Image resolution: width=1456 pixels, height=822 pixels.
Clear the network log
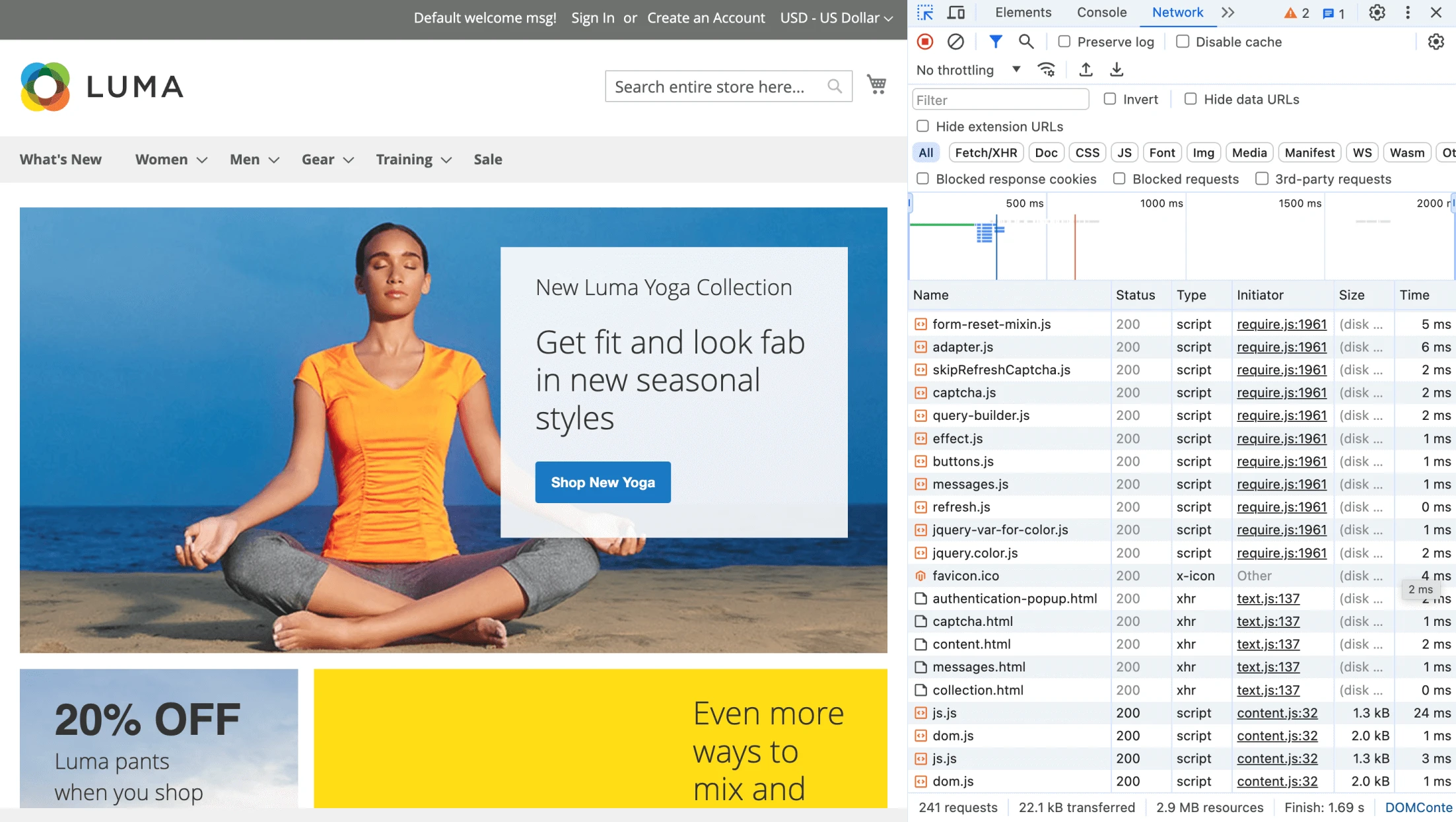[x=955, y=42]
